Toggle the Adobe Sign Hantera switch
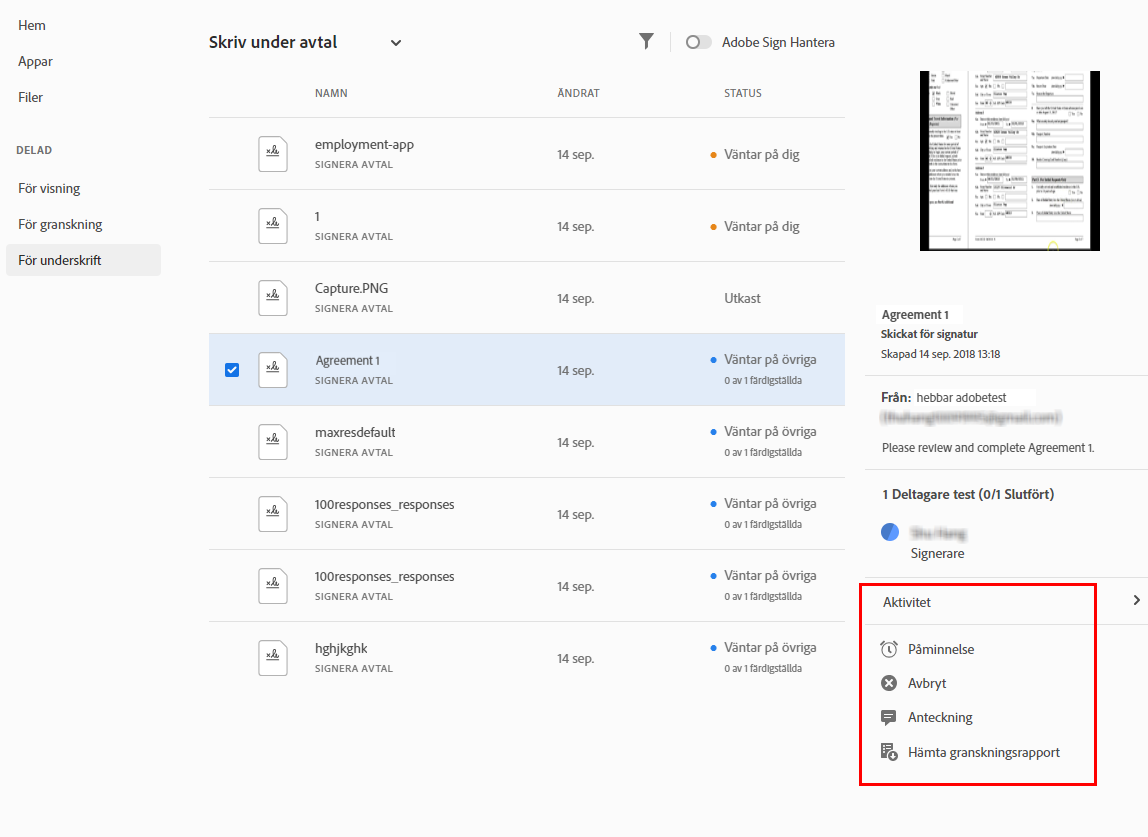The width and height of the screenshot is (1148, 837). coord(699,42)
